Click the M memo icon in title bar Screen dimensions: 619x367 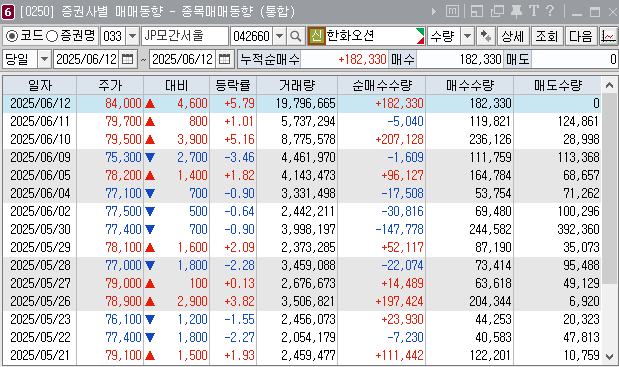[x=452, y=11]
